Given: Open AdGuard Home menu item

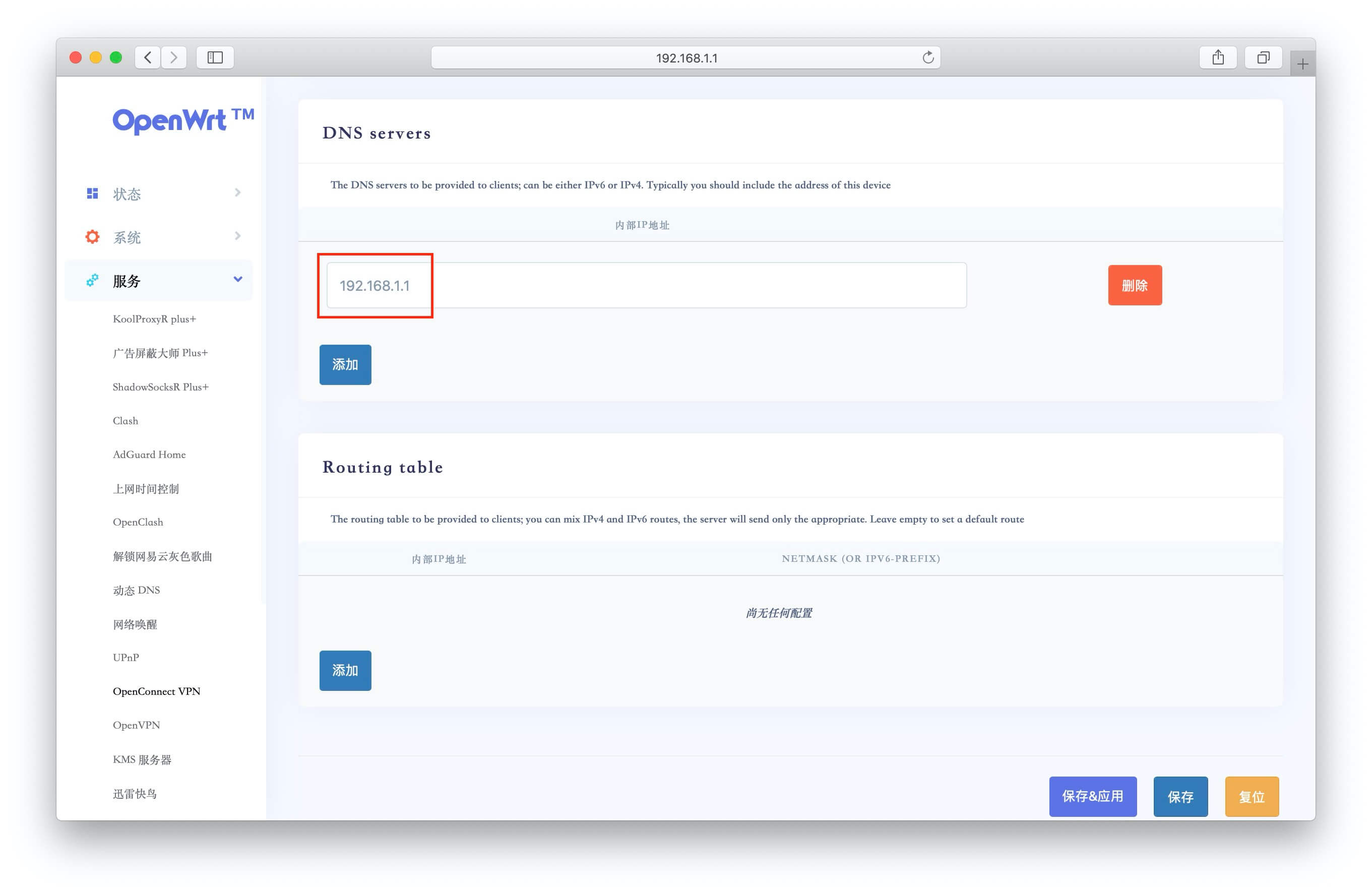Looking at the screenshot, I should pyautogui.click(x=149, y=454).
